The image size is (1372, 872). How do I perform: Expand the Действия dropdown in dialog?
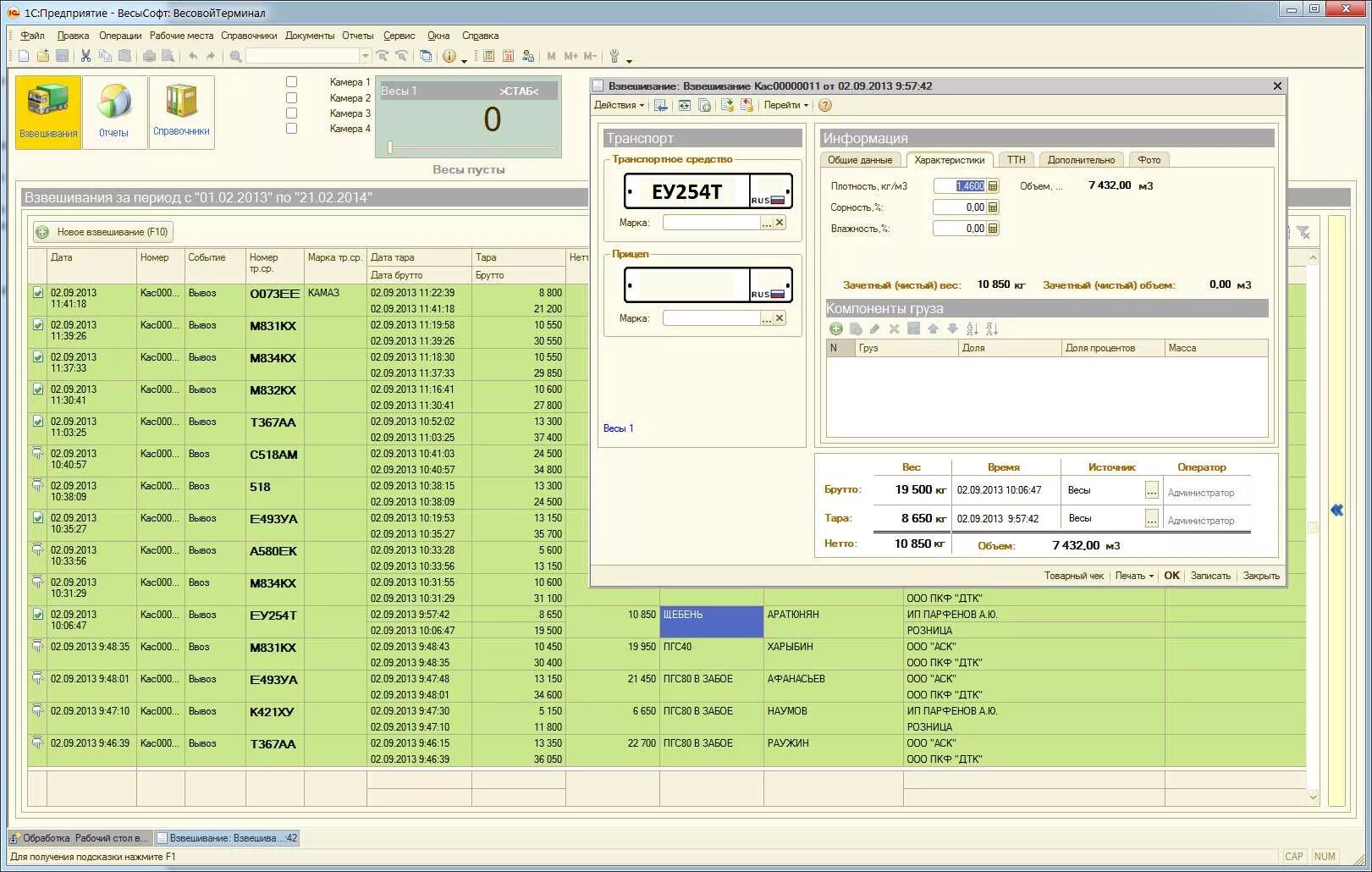[619, 105]
